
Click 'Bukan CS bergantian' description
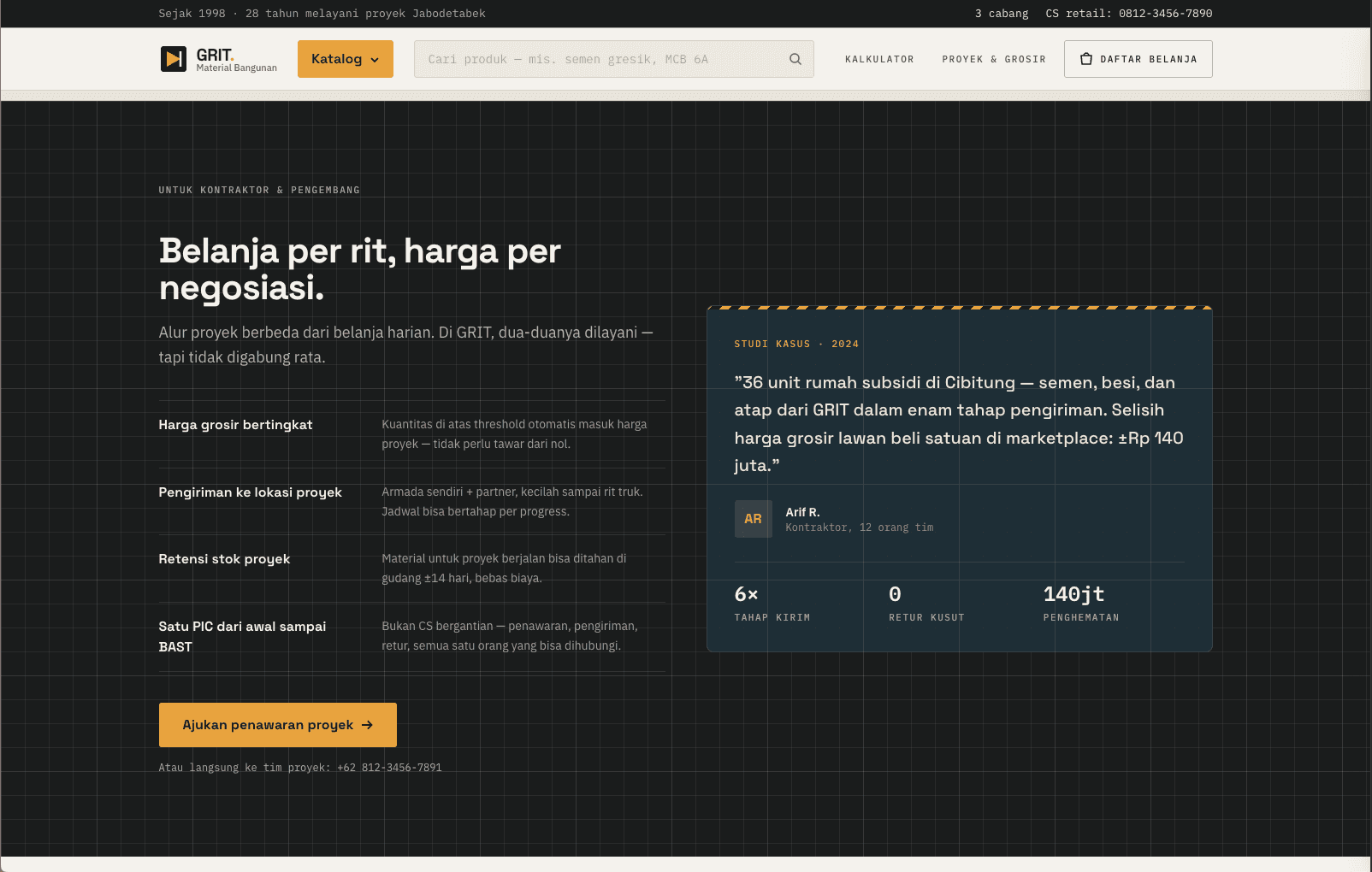[x=510, y=636]
